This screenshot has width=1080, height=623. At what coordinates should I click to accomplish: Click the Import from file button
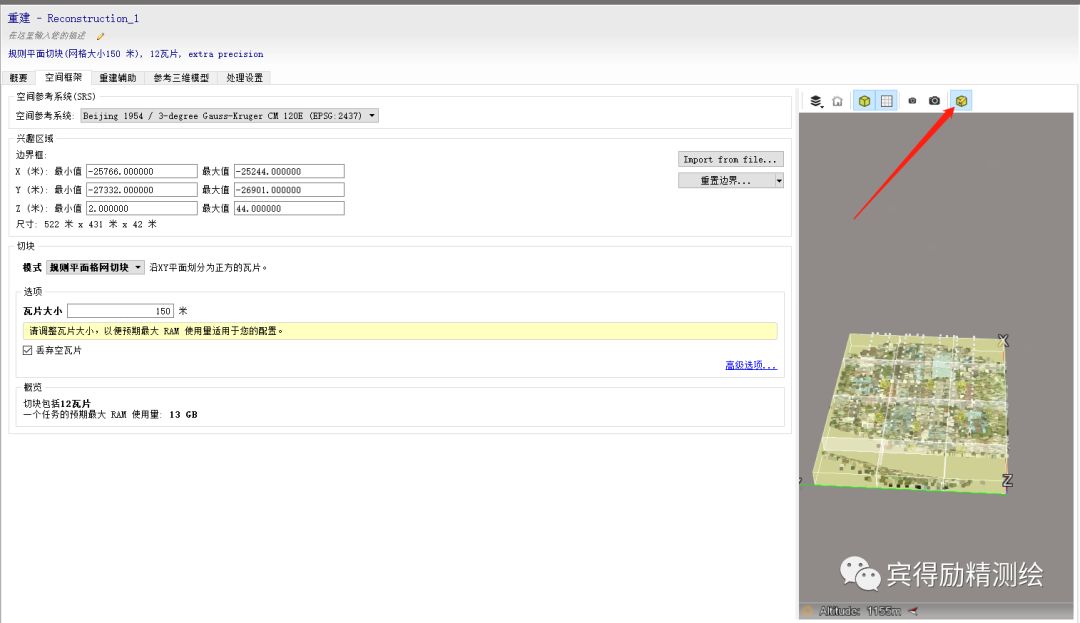(730, 159)
